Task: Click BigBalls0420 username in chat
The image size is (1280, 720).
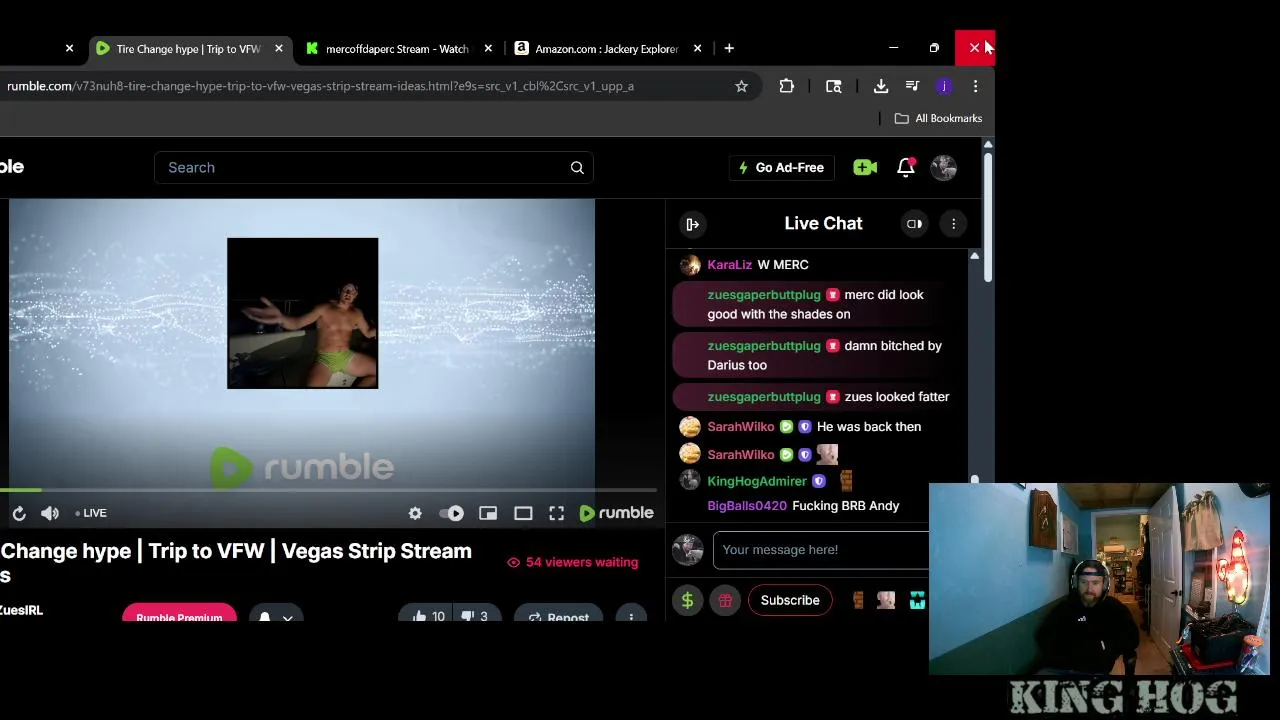Action: pyautogui.click(x=747, y=506)
